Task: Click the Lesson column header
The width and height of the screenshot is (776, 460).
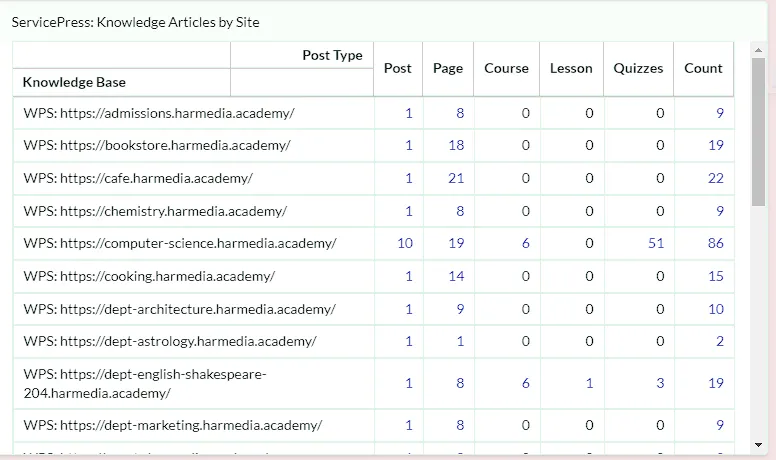Action: [571, 68]
